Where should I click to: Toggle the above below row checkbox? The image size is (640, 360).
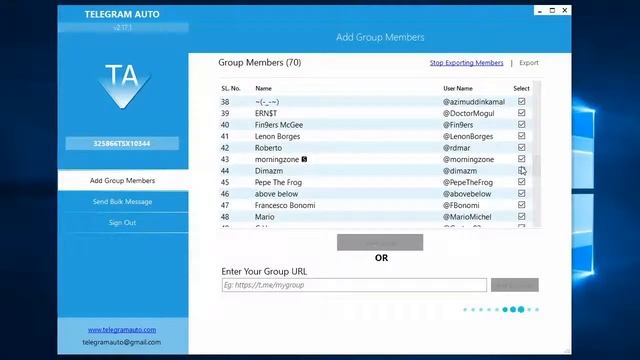(521, 193)
